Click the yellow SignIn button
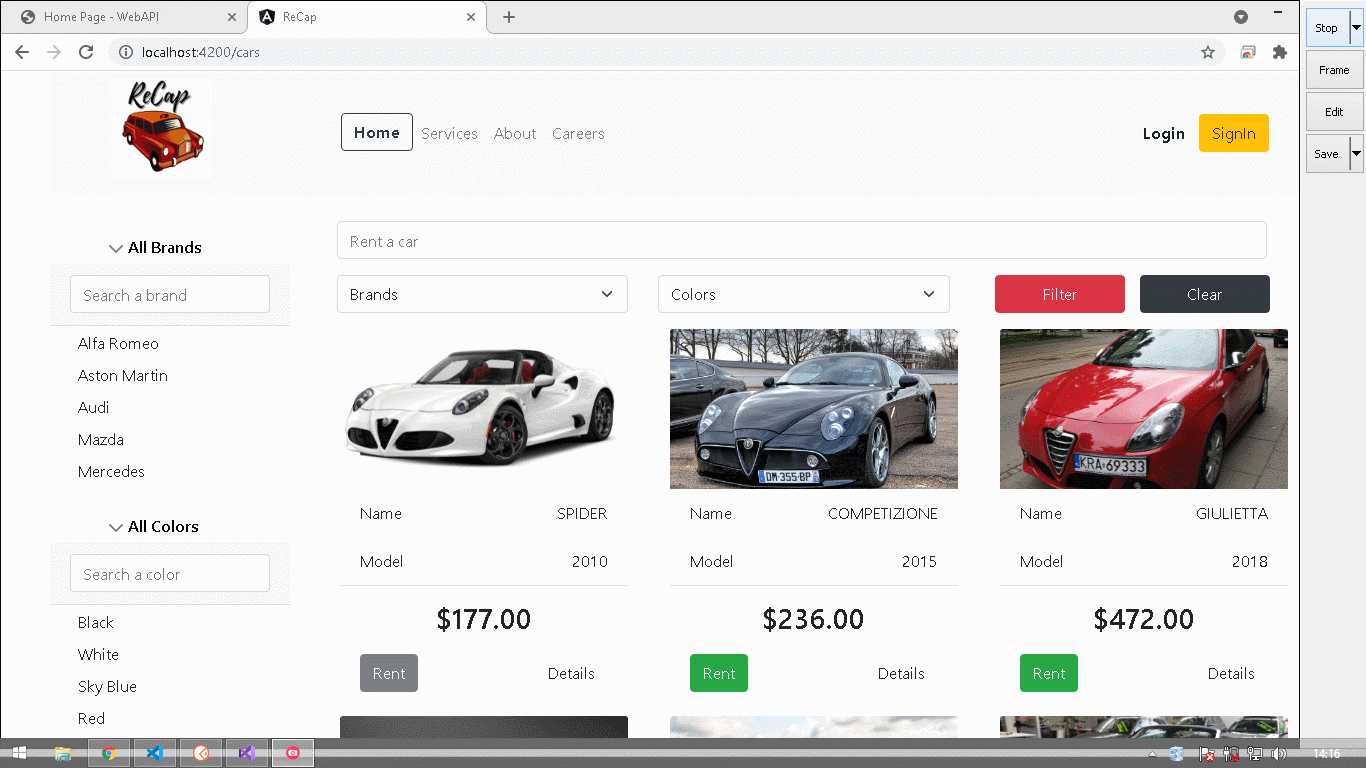The image size is (1366, 768). tap(1234, 133)
